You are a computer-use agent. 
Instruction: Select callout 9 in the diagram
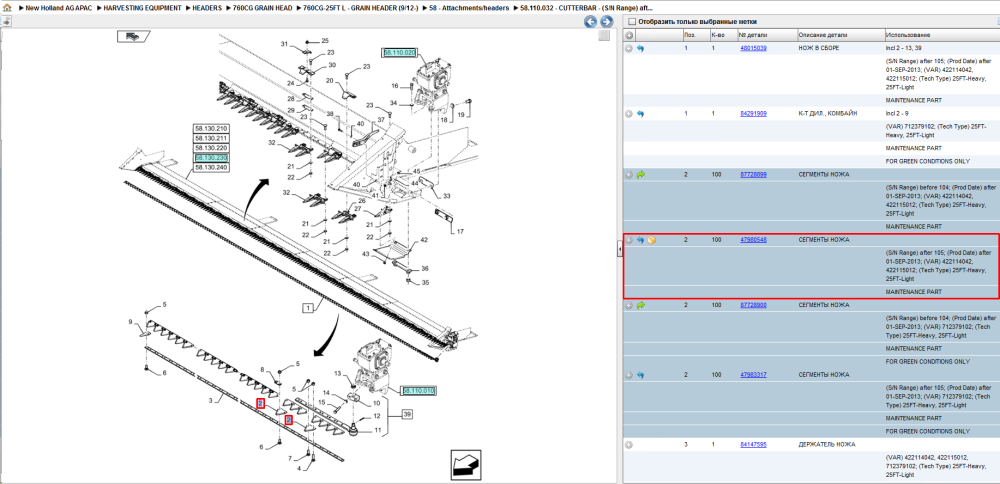130,321
